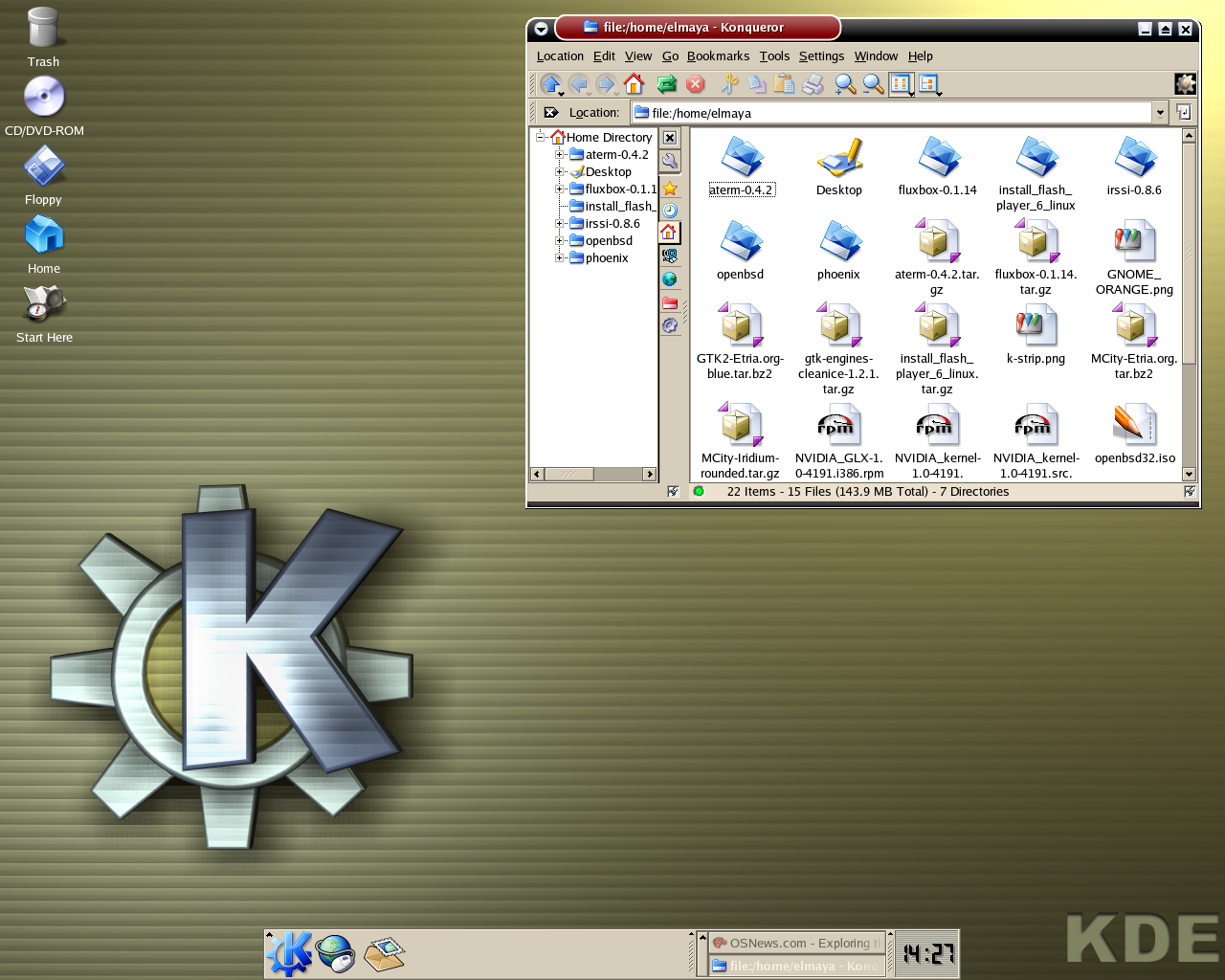This screenshot has height=980, width=1225.
Task: Decrease icon size with Zoom Out magnifier
Action: (873, 84)
